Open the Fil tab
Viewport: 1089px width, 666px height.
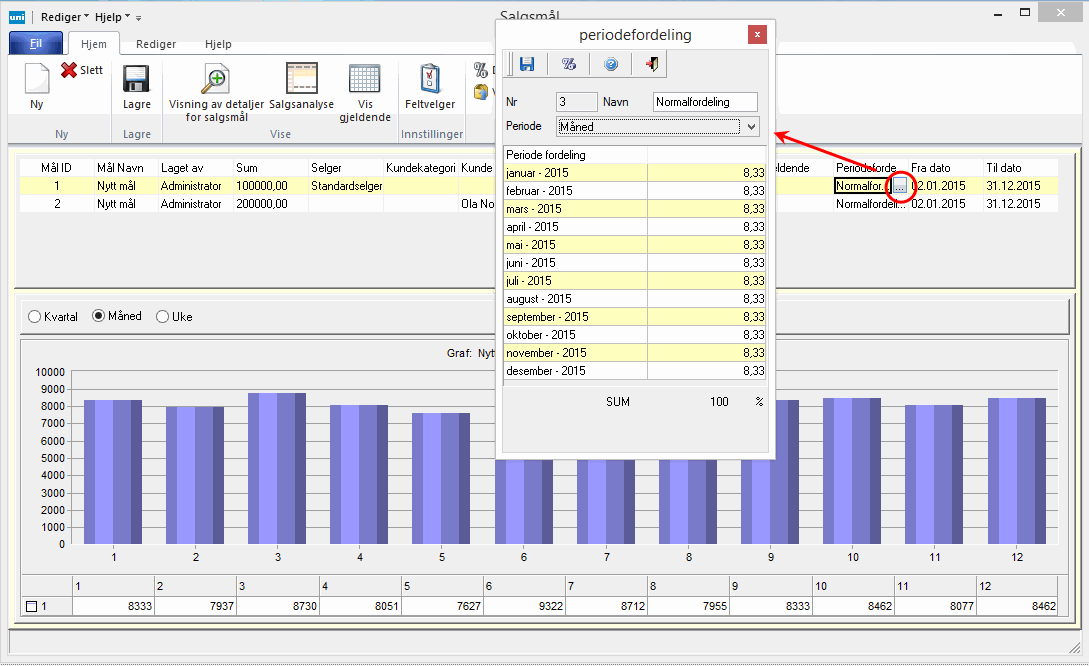tap(36, 44)
